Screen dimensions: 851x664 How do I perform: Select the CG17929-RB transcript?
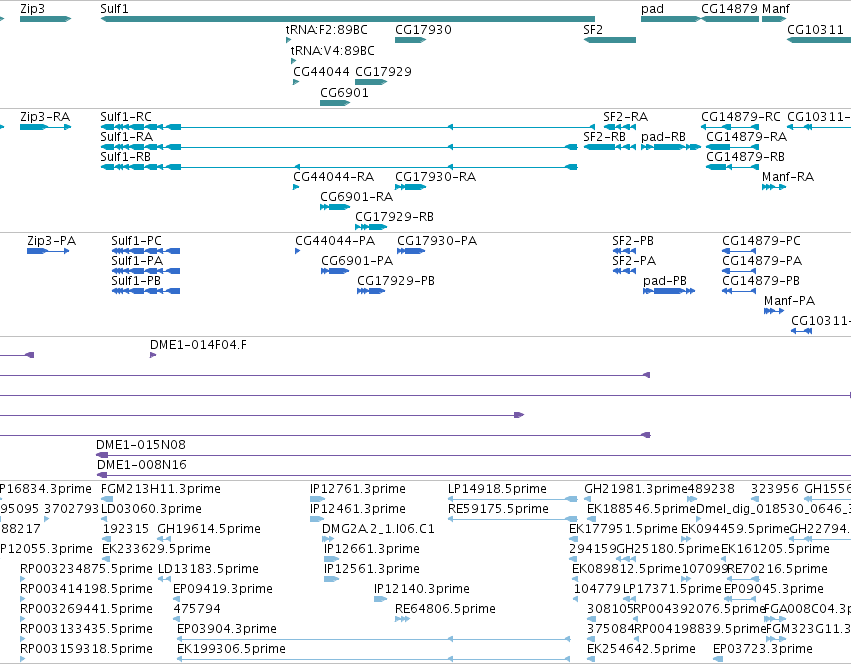[x=371, y=227]
